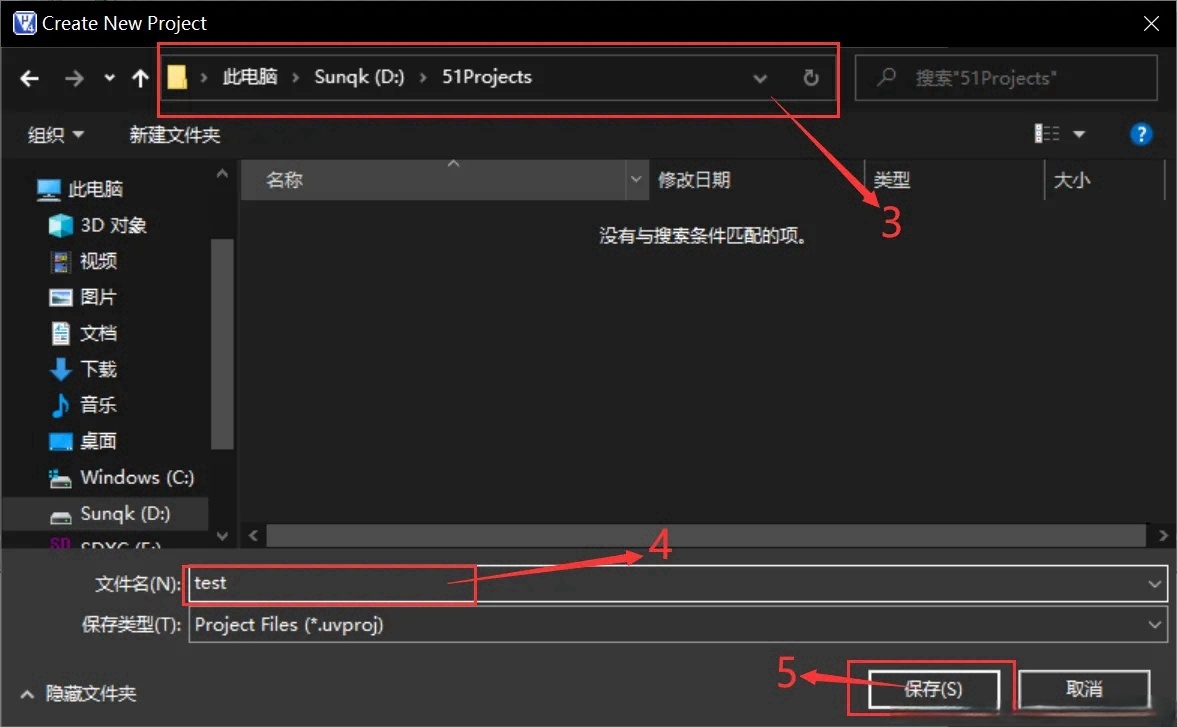Open the 组织 menu
This screenshot has height=727, width=1177.
pos(54,133)
